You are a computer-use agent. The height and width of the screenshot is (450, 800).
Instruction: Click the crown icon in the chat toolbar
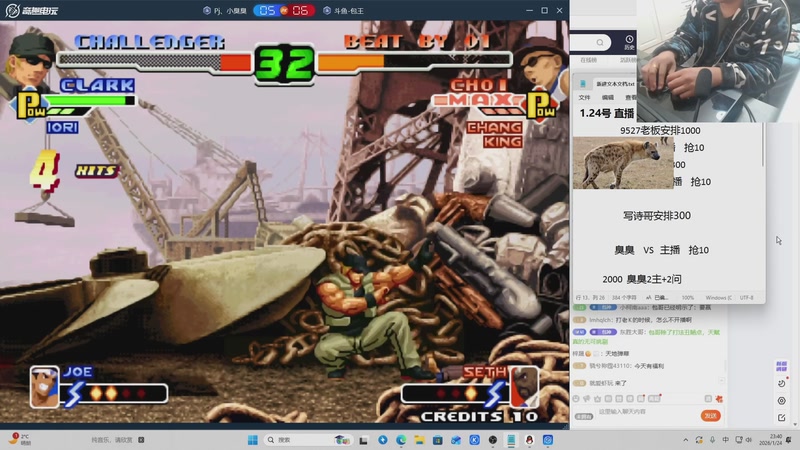(x=597, y=398)
